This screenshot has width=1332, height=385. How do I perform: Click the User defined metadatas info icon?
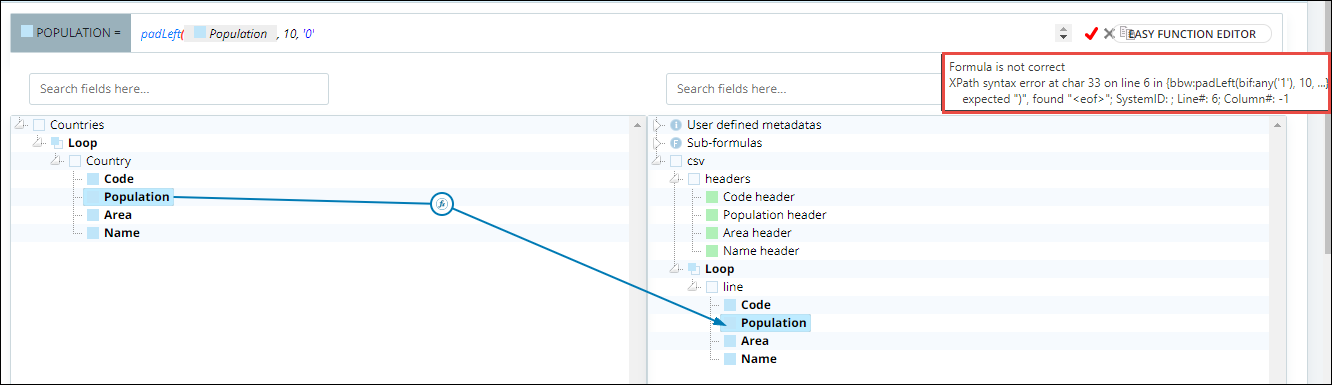point(675,125)
